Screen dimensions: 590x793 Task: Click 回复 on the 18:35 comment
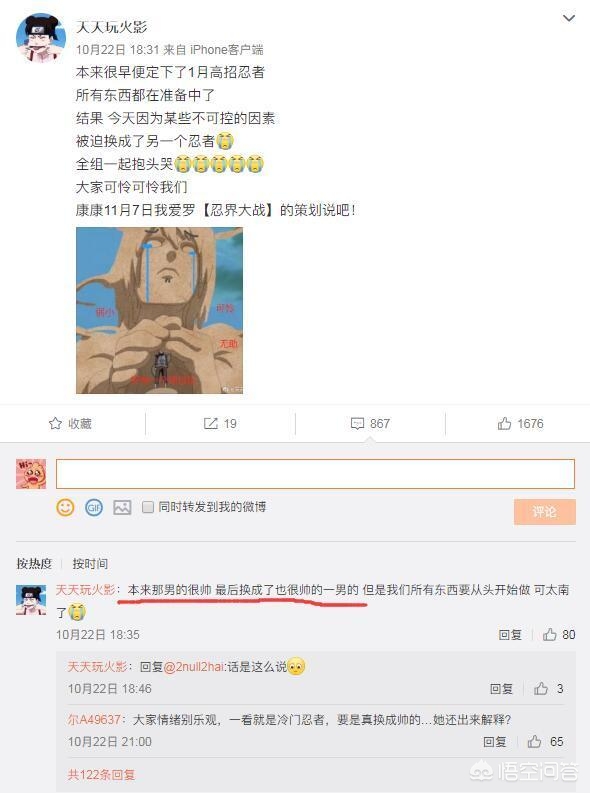pos(510,634)
